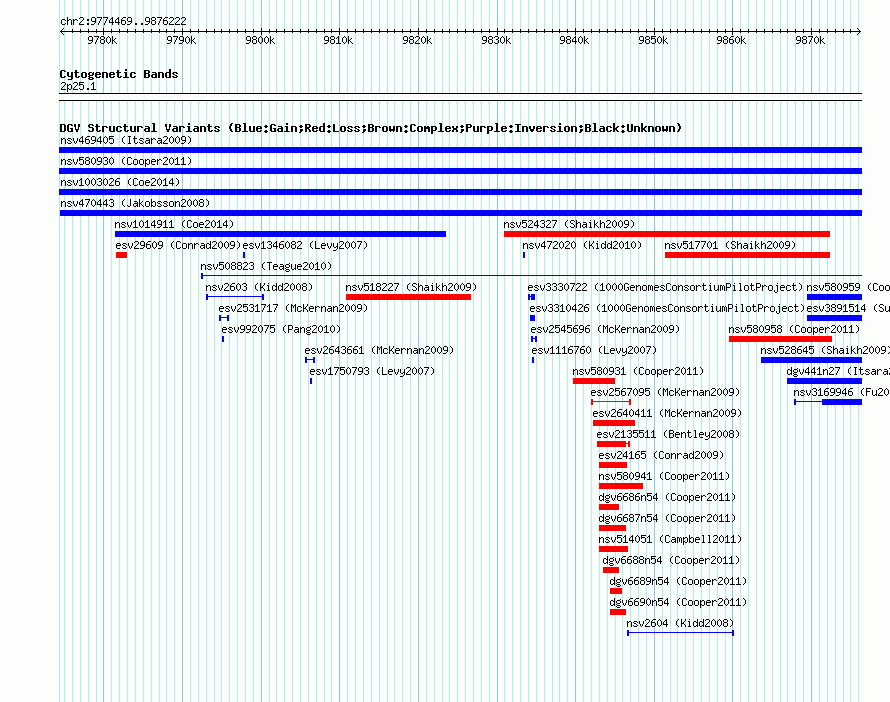Click the DGV Structural Variants track title
This screenshot has height=702, width=890.
pyautogui.click(x=371, y=128)
